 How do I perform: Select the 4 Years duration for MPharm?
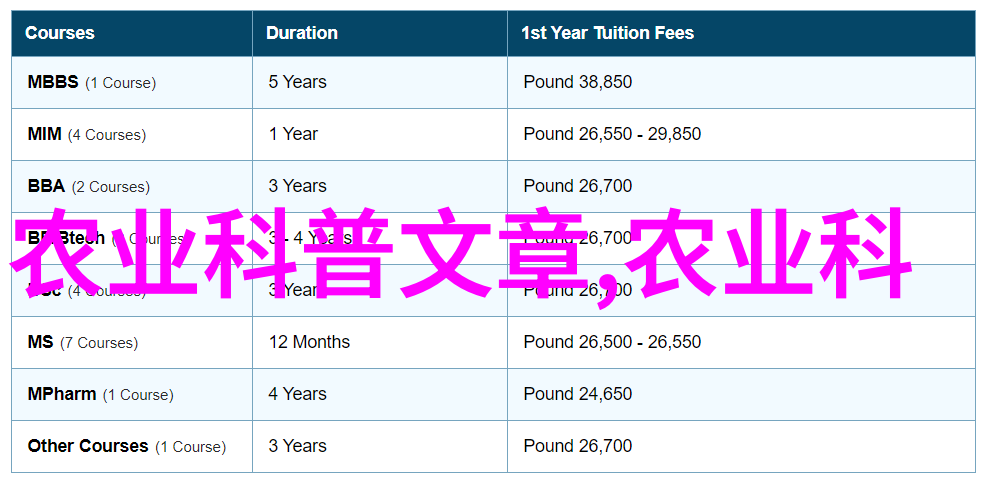tap(297, 395)
